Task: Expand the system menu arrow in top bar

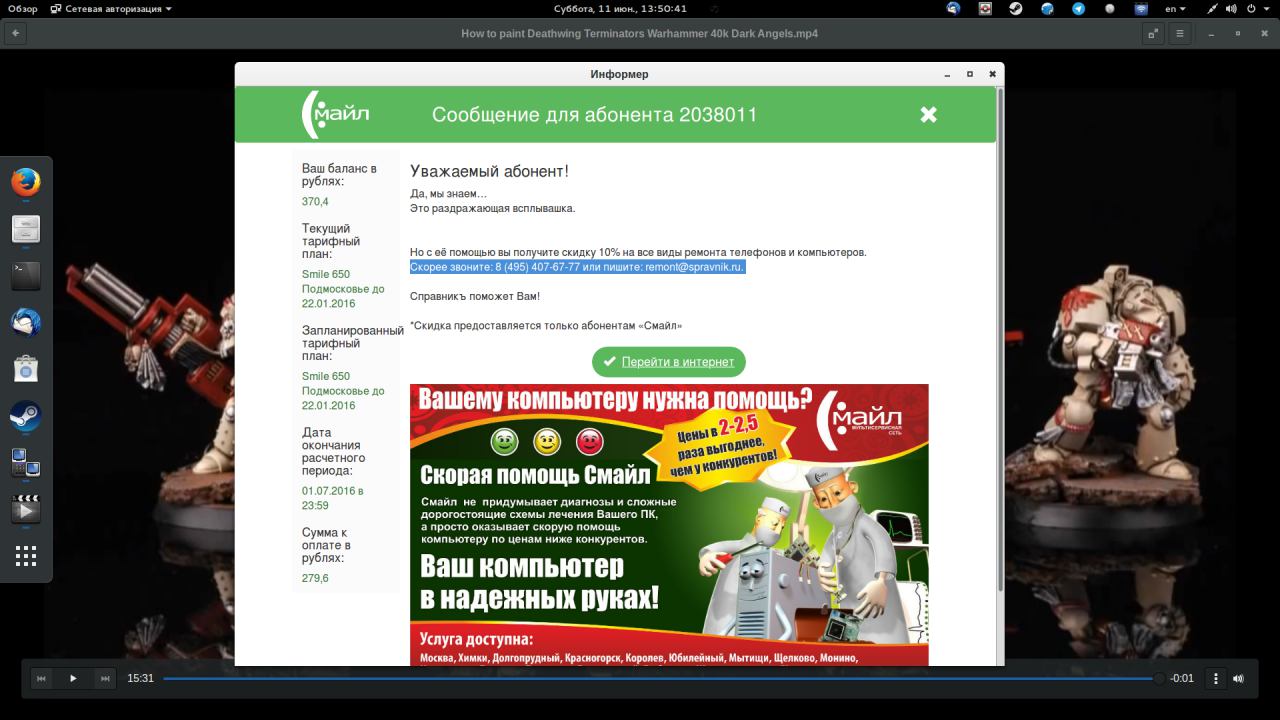Action: pos(1267,9)
